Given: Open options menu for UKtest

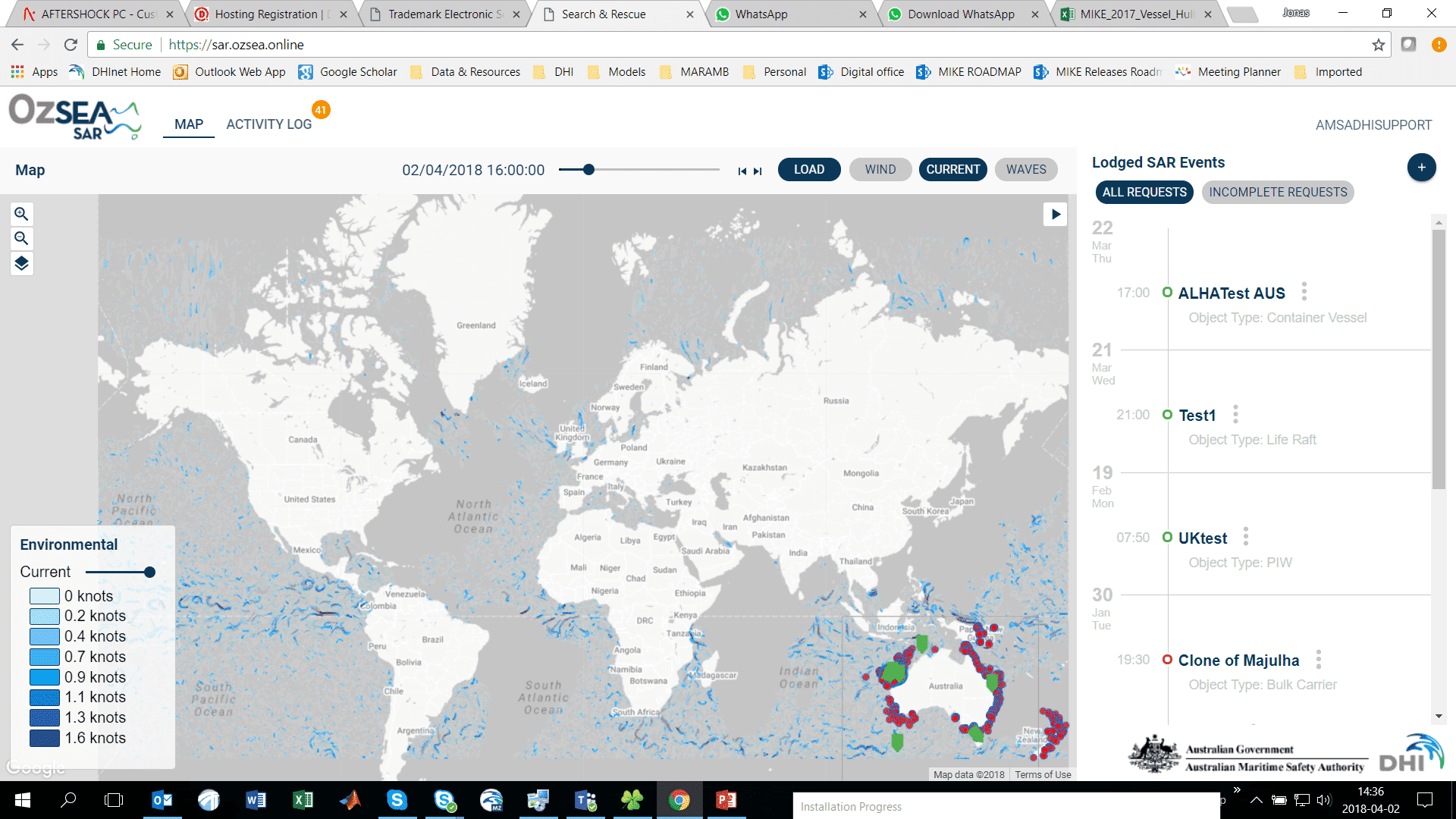Looking at the screenshot, I should (x=1245, y=537).
